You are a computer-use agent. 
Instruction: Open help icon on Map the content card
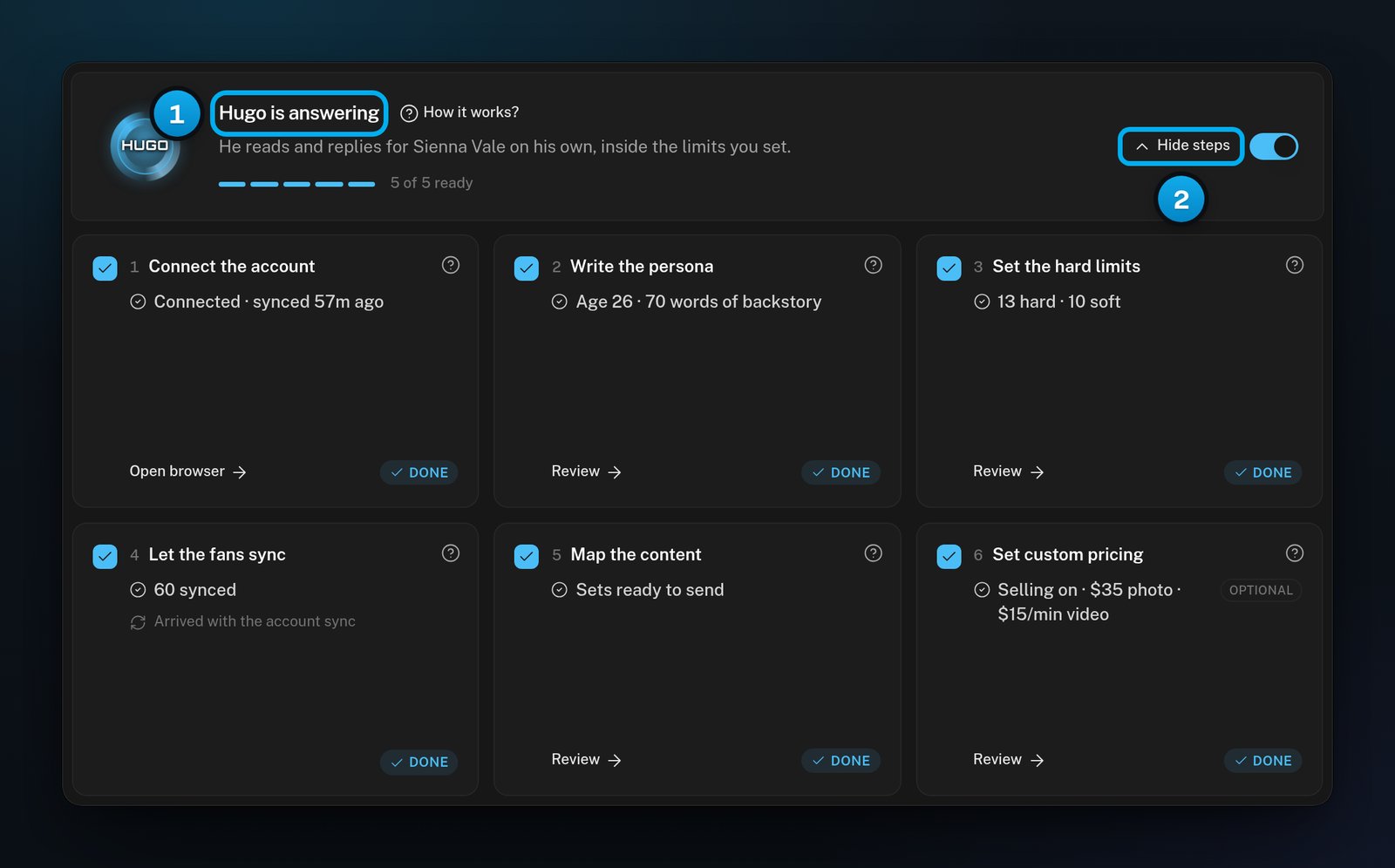point(873,553)
